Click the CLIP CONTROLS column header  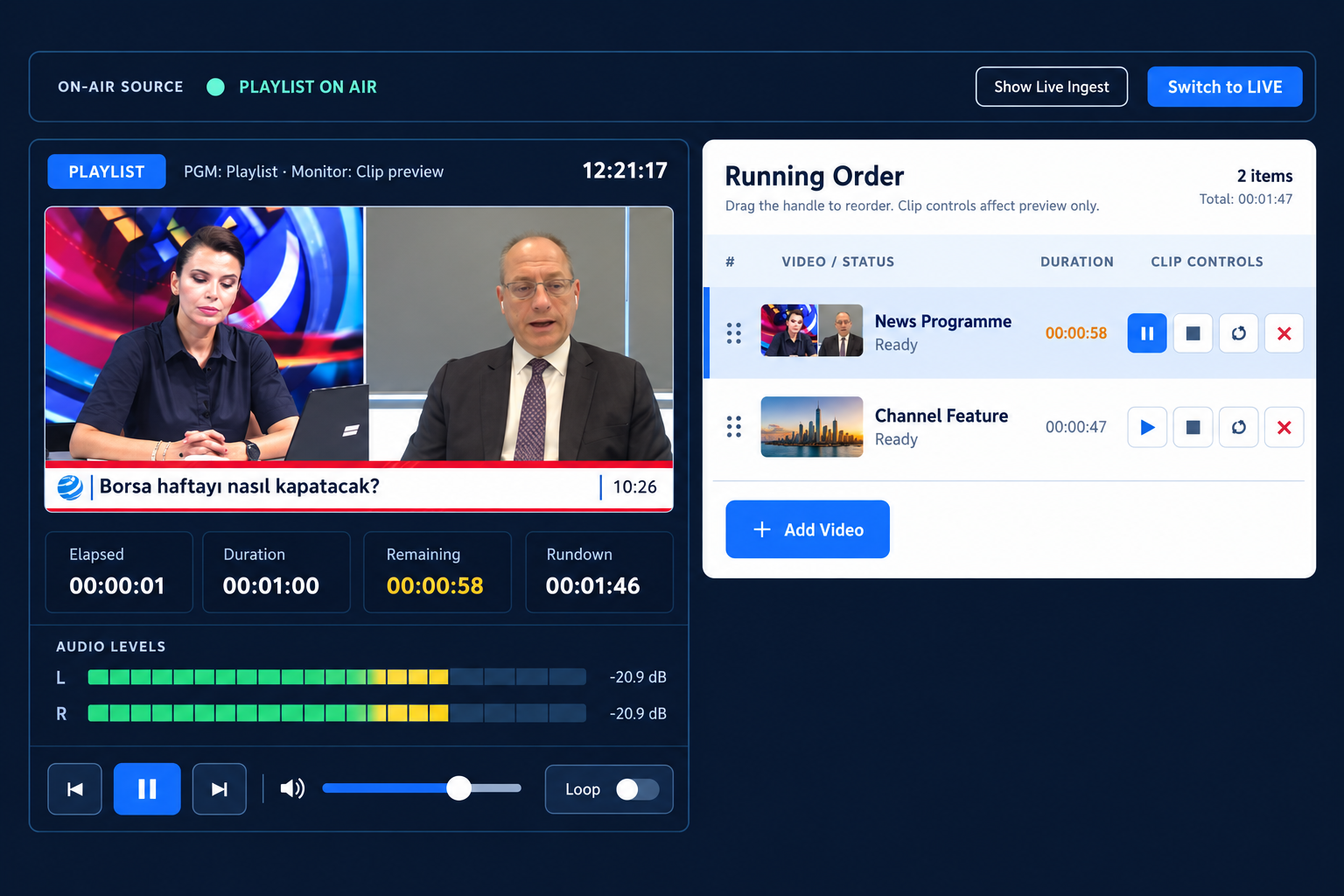[1207, 262]
